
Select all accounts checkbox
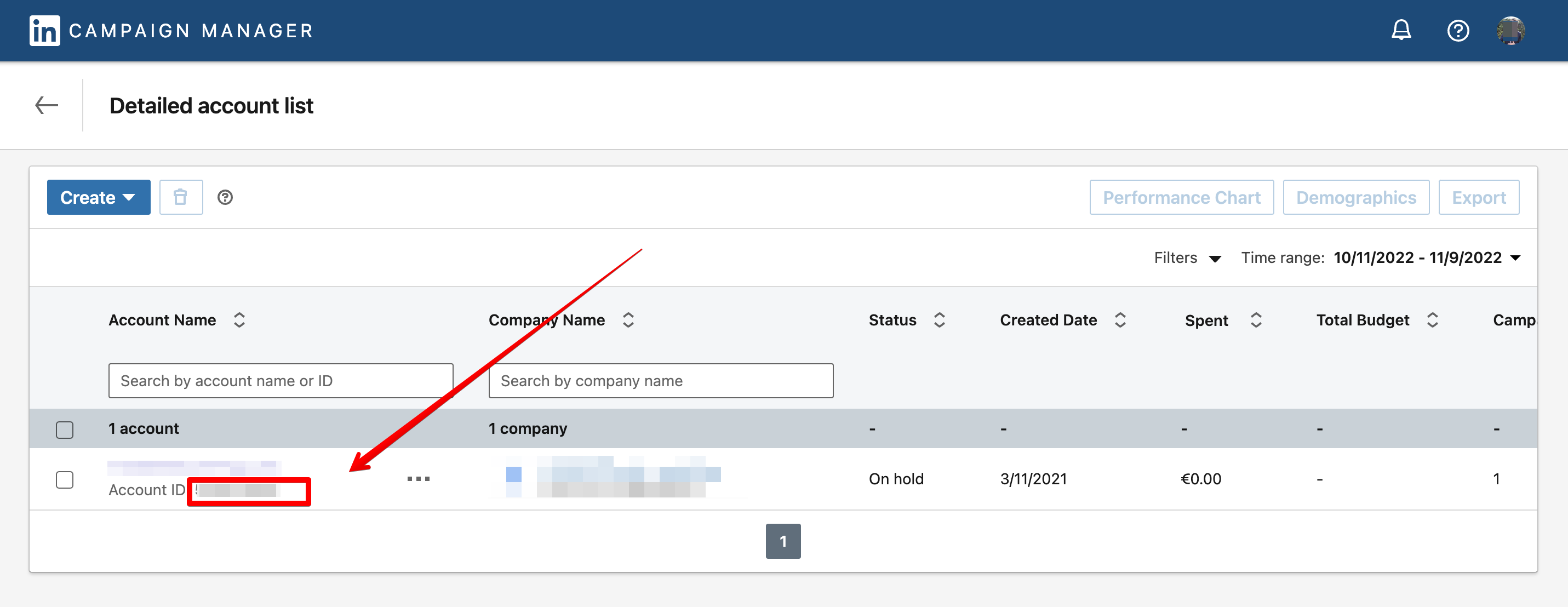click(65, 430)
